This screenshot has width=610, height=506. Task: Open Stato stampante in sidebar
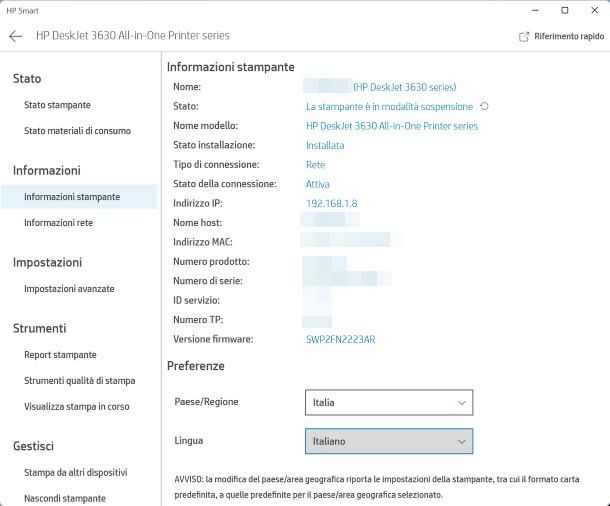coord(57,105)
